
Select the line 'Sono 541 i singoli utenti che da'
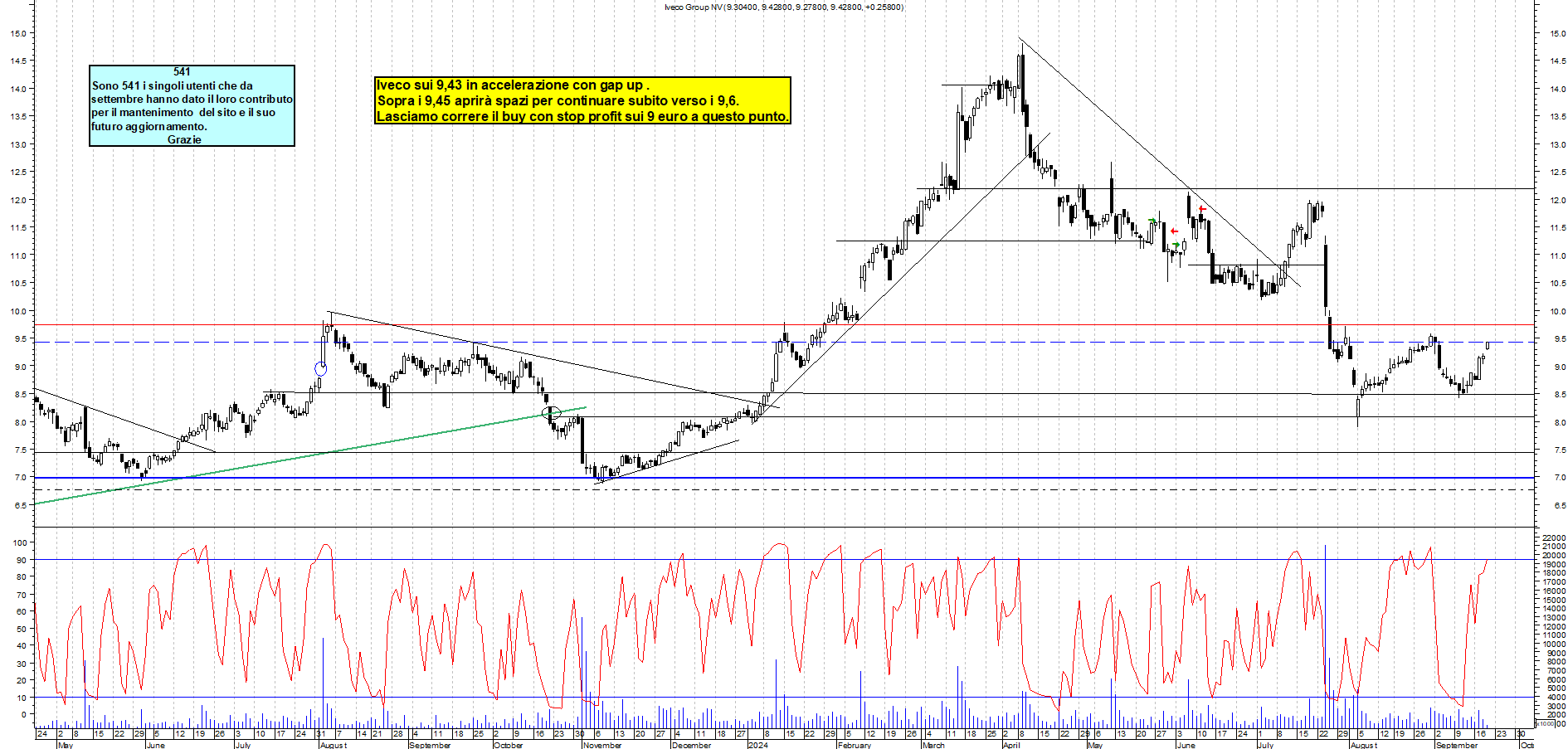point(173,85)
